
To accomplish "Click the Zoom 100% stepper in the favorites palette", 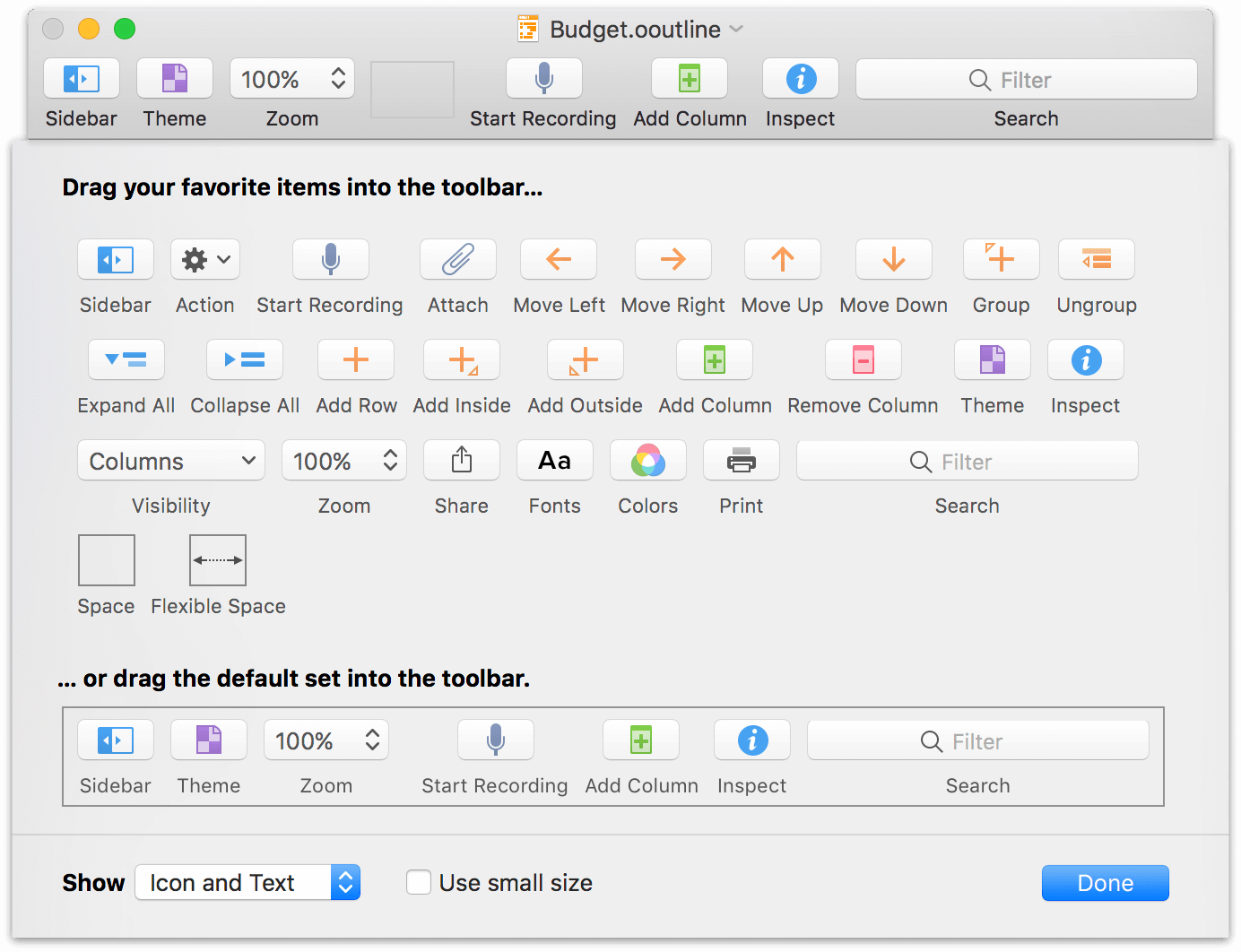I will click(344, 461).
